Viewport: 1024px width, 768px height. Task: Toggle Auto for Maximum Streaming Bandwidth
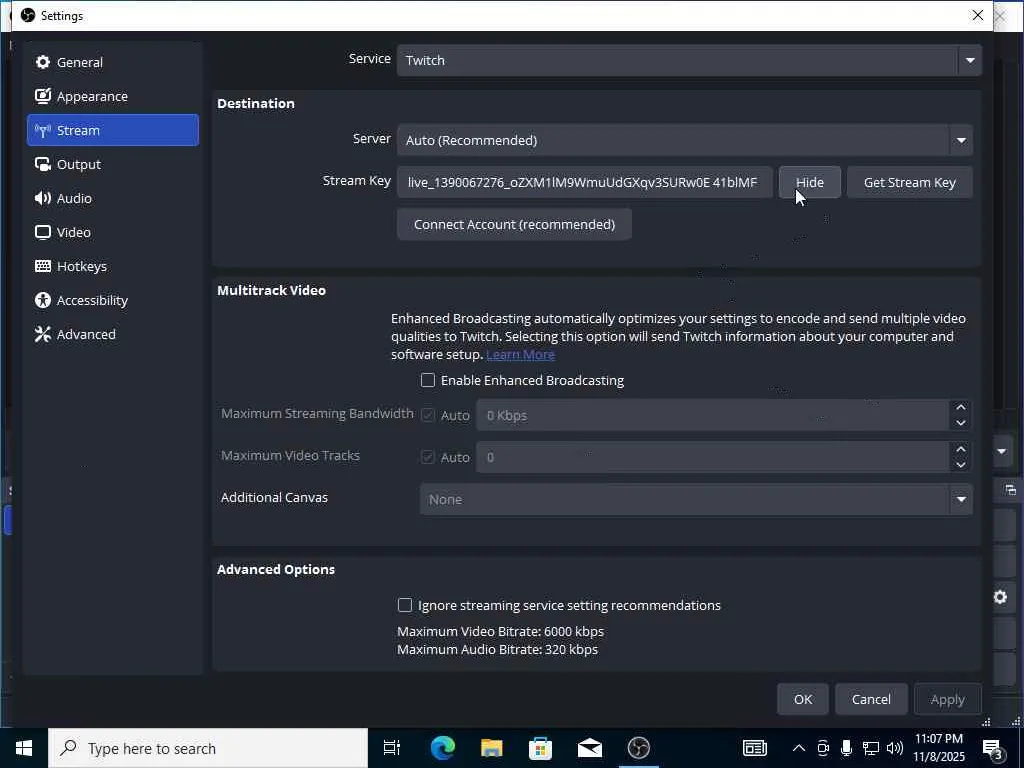pyautogui.click(x=428, y=415)
